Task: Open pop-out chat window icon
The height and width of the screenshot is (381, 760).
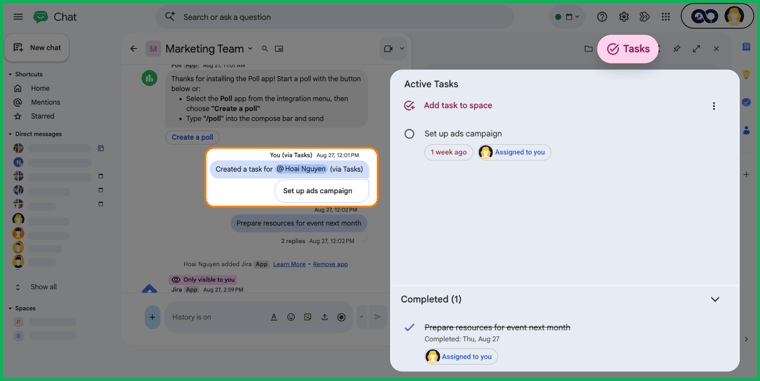Action: coord(279,49)
